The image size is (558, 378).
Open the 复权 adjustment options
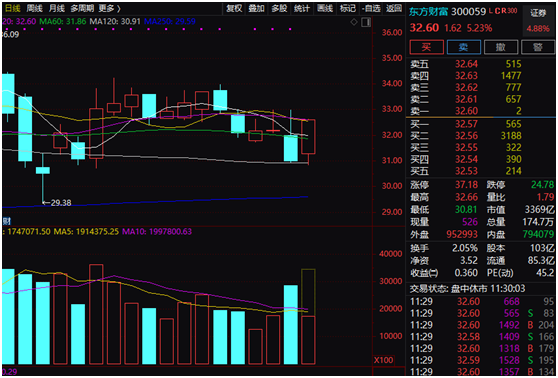(x=234, y=9)
